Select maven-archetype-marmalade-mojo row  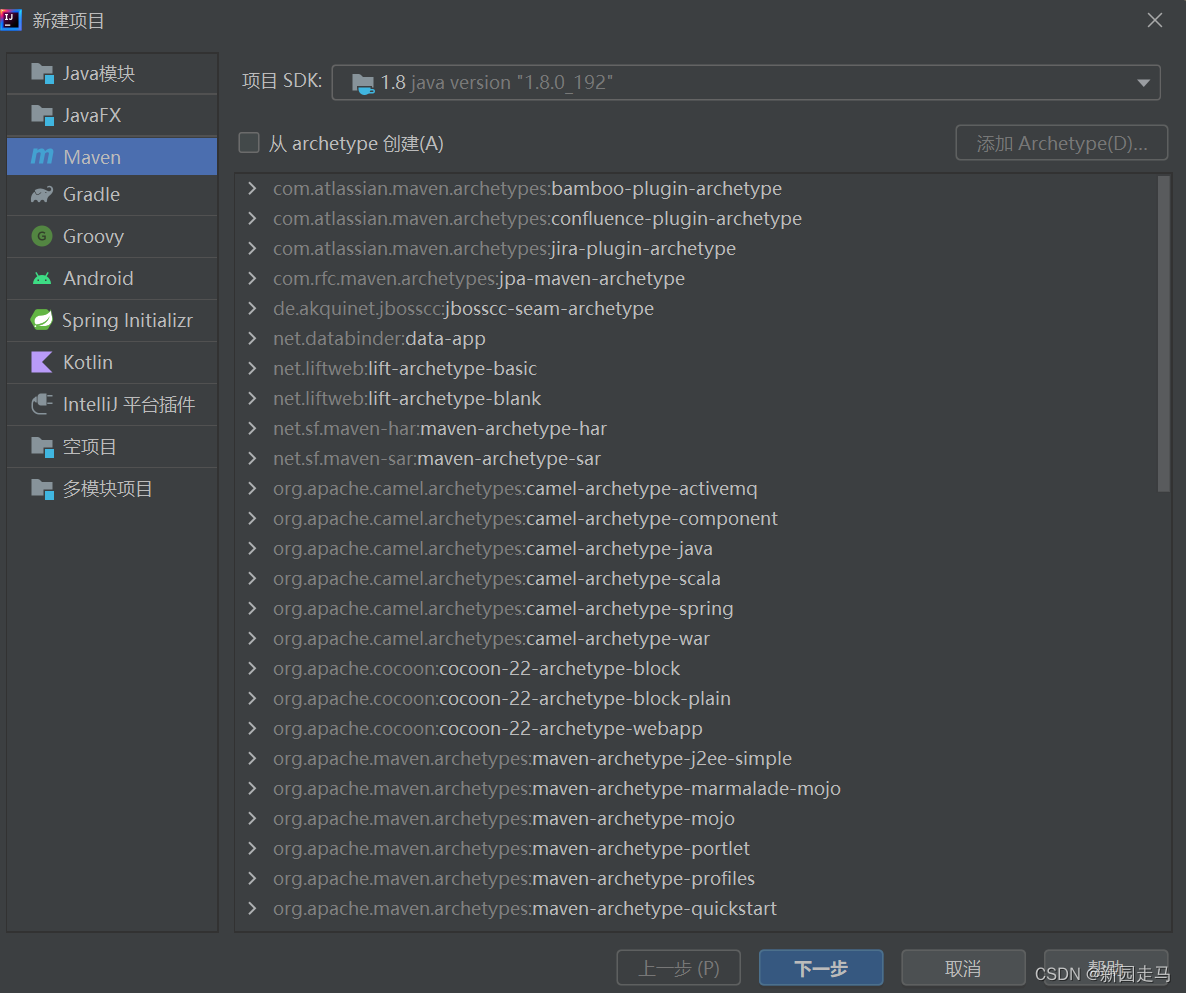pos(696,788)
